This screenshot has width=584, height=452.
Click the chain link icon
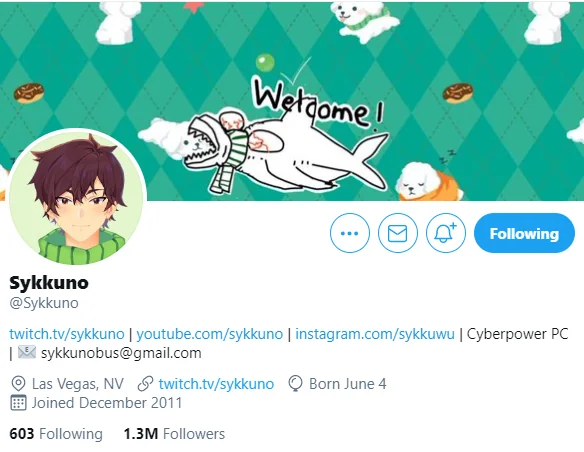(x=145, y=384)
